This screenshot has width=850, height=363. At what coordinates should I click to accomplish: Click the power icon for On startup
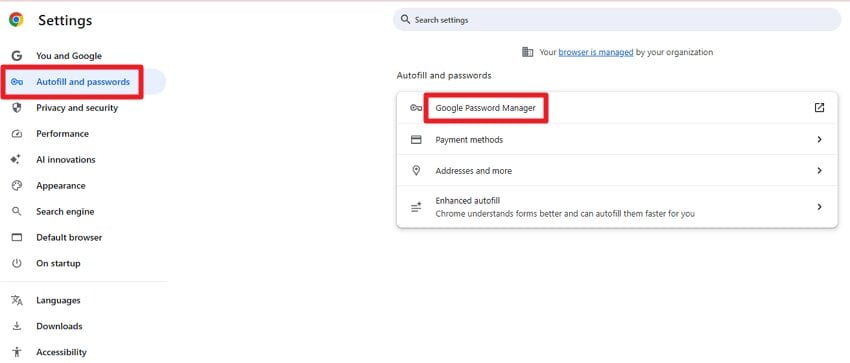coord(17,263)
